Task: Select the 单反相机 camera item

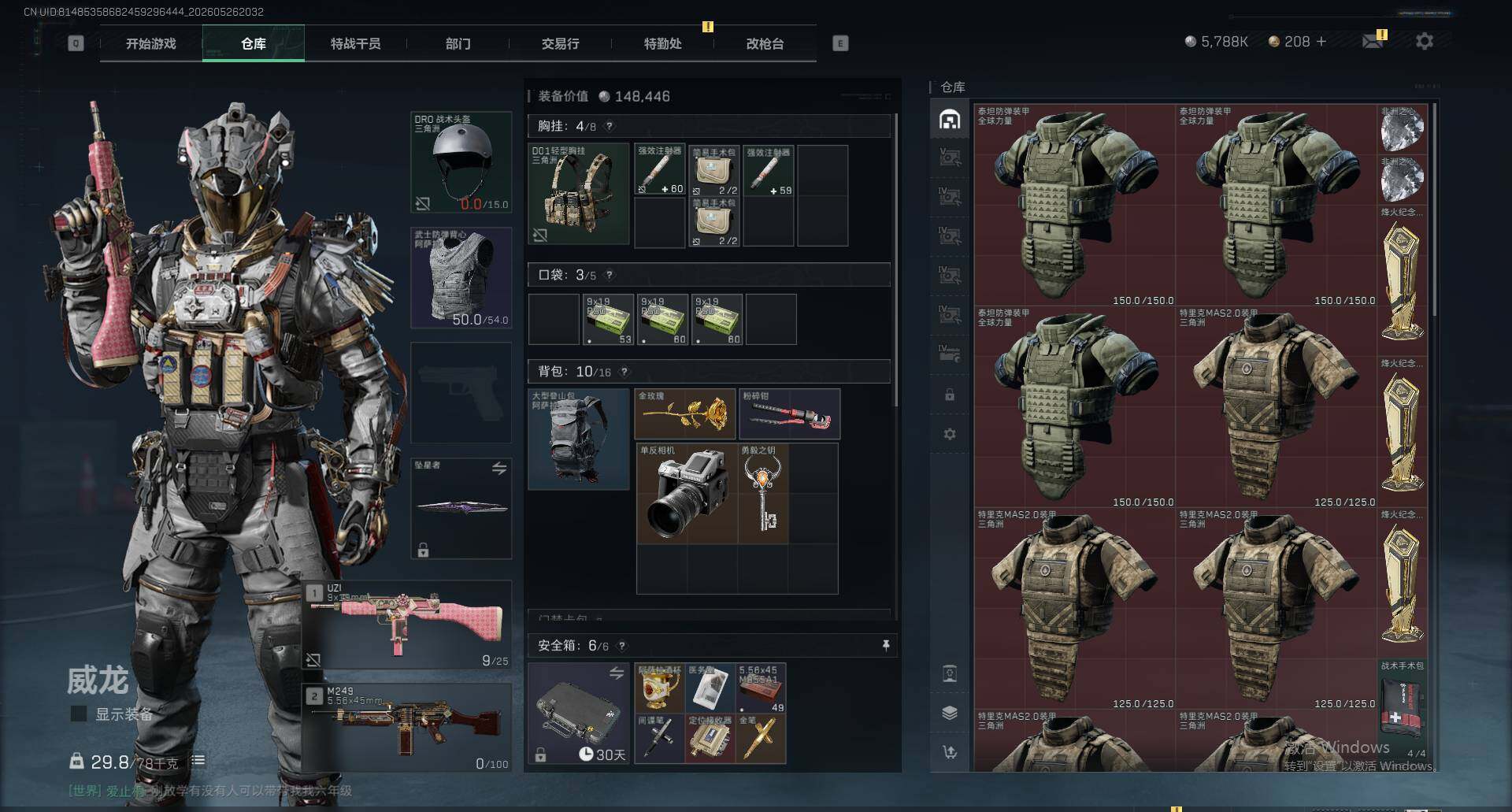Action: (687, 493)
